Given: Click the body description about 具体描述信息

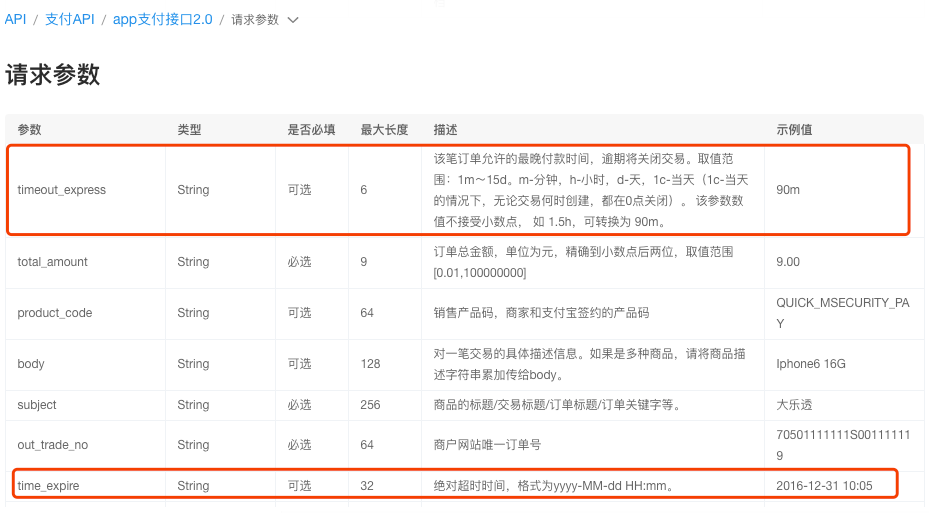Looking at the screenshot, I should (590, 364).
